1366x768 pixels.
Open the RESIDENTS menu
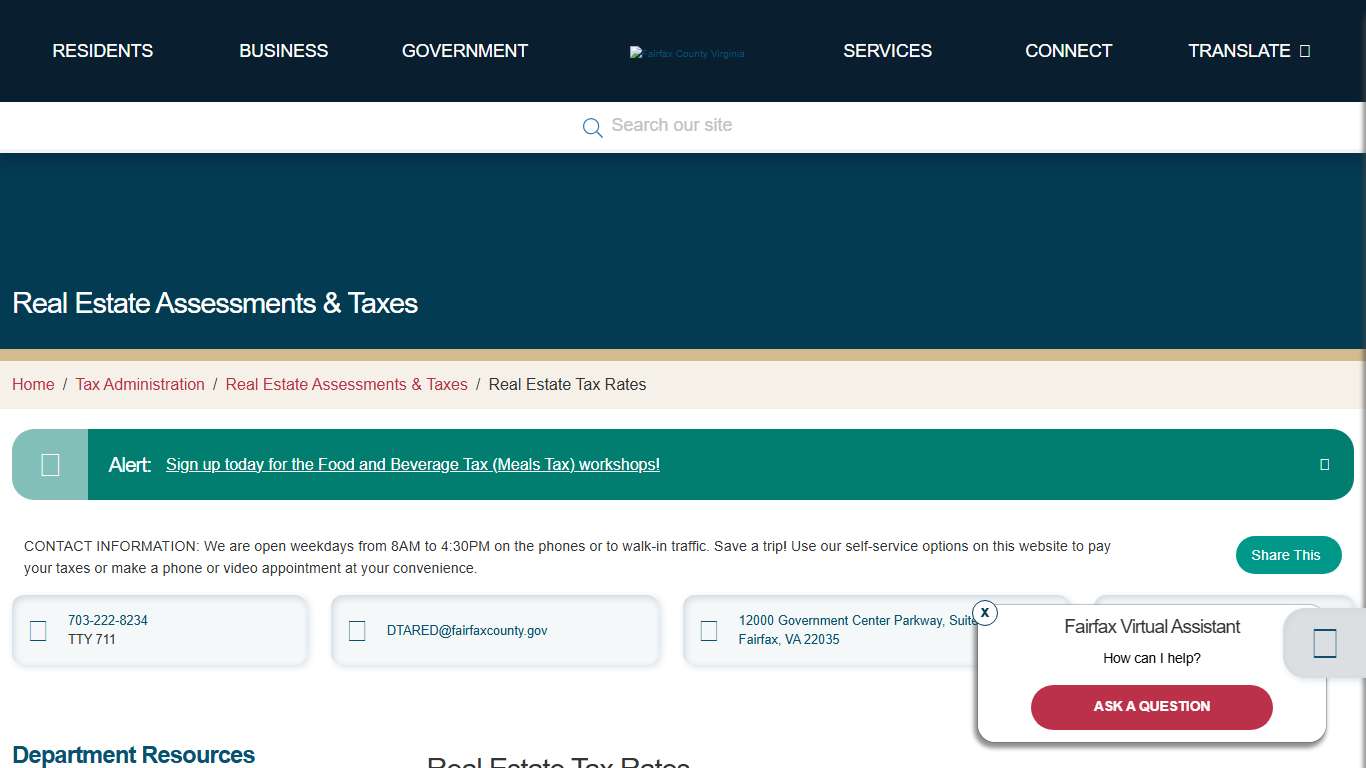point(102,50)
